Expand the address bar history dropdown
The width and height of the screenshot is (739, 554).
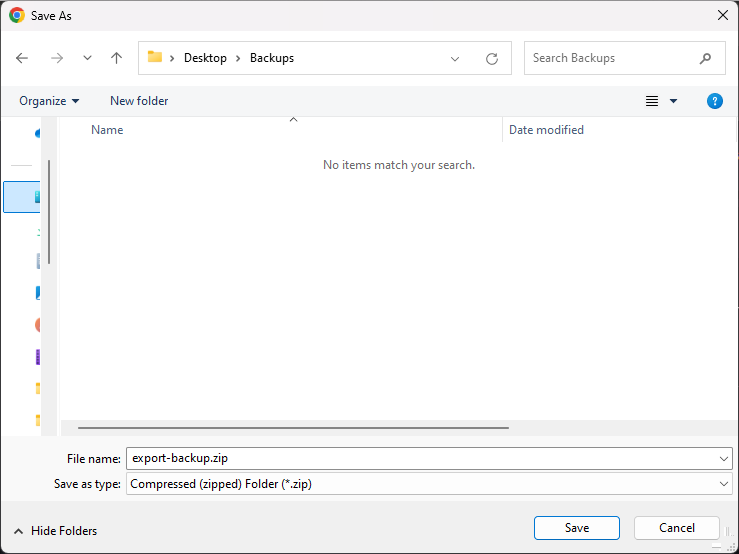(x=455, y=59)
